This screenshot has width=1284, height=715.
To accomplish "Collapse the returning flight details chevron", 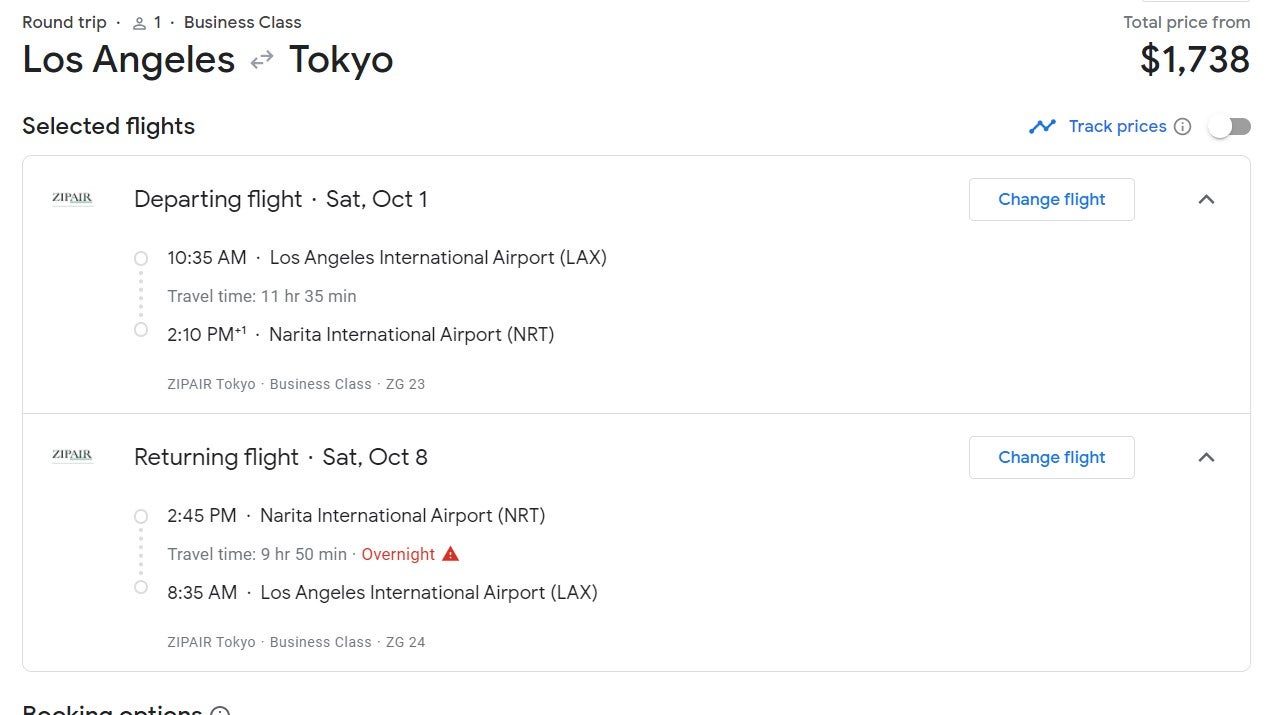I will pyautogui.click(x=1207, y=457).
